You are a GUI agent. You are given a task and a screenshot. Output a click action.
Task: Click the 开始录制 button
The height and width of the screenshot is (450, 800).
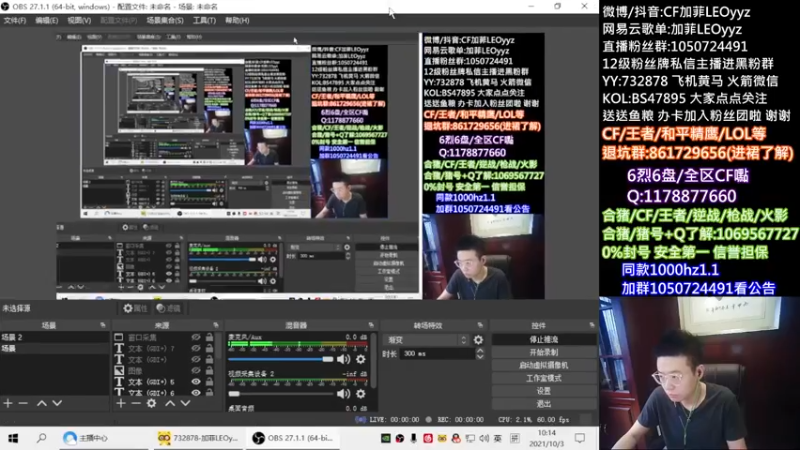(544, 352)
